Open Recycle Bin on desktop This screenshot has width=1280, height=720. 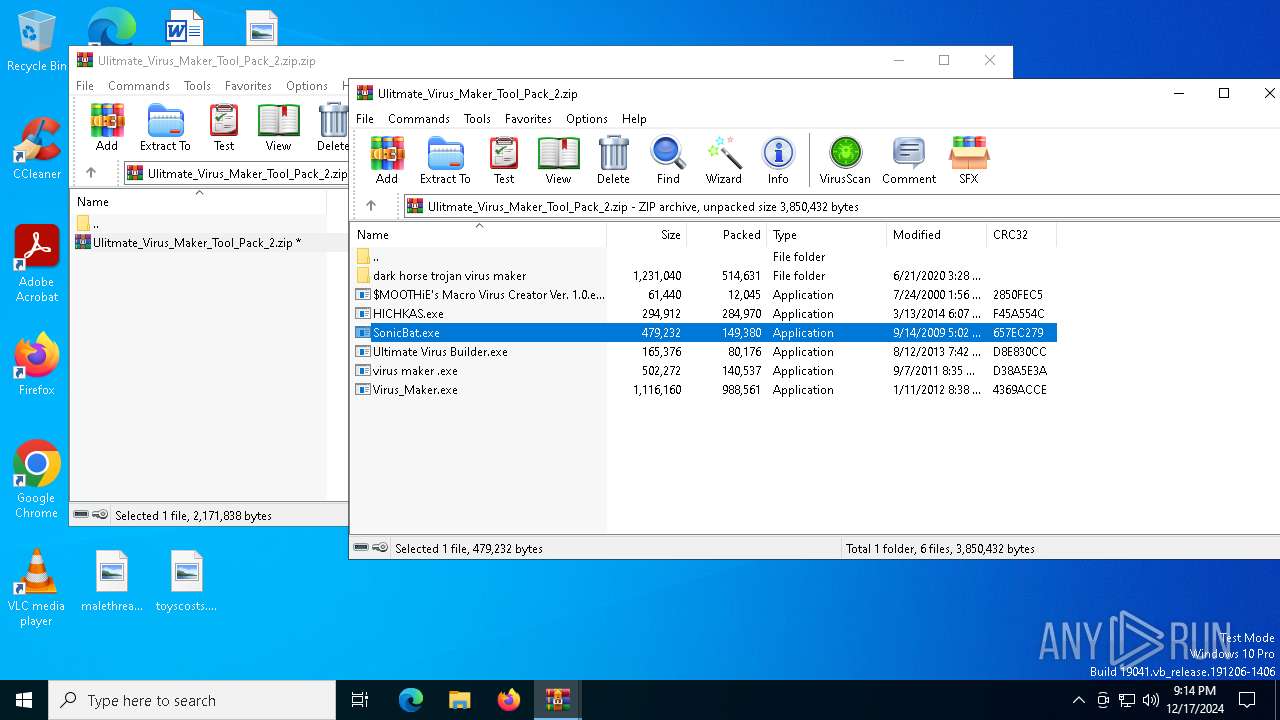click(x=36, y=42)
